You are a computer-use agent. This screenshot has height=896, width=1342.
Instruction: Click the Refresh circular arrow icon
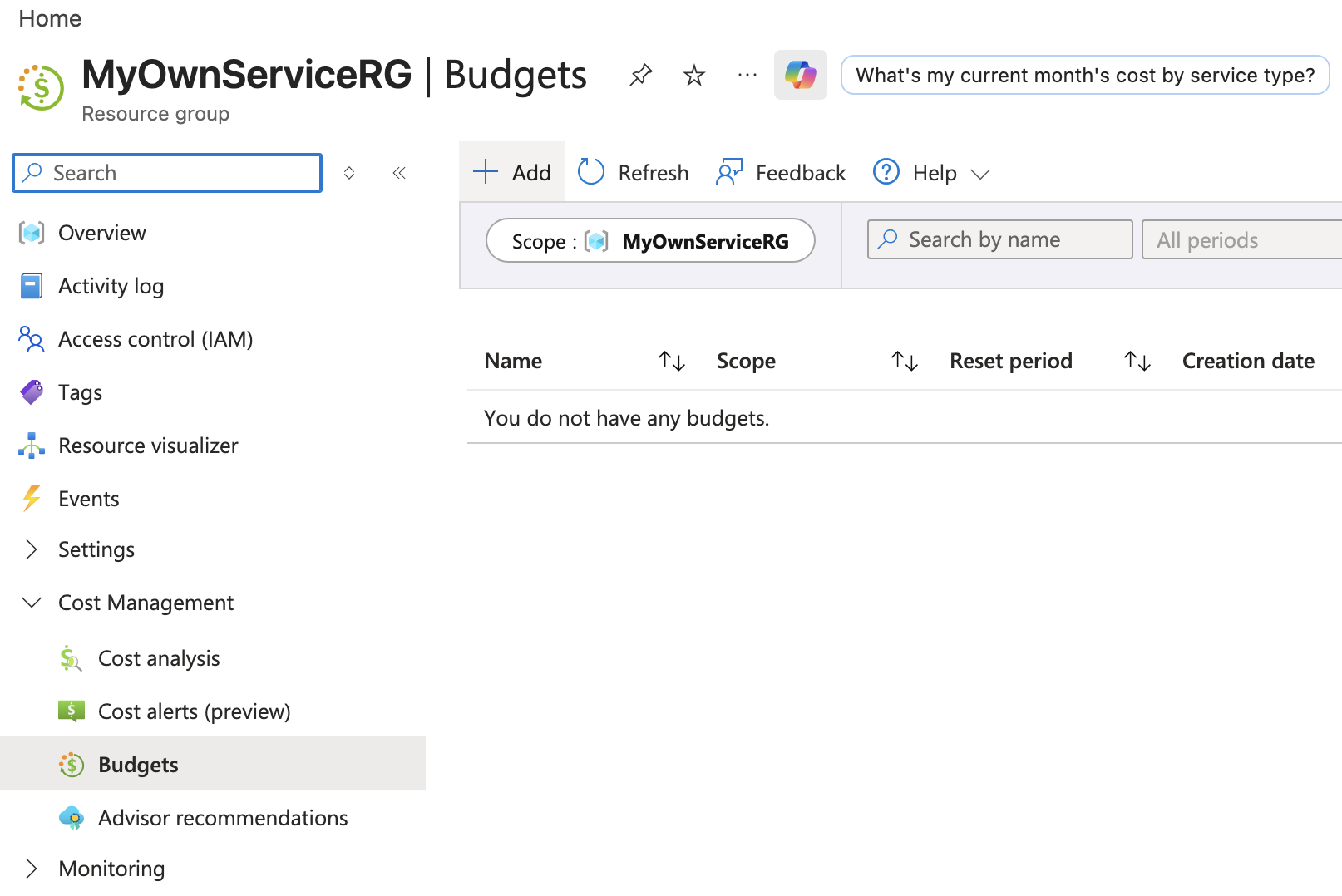point(591,172)
